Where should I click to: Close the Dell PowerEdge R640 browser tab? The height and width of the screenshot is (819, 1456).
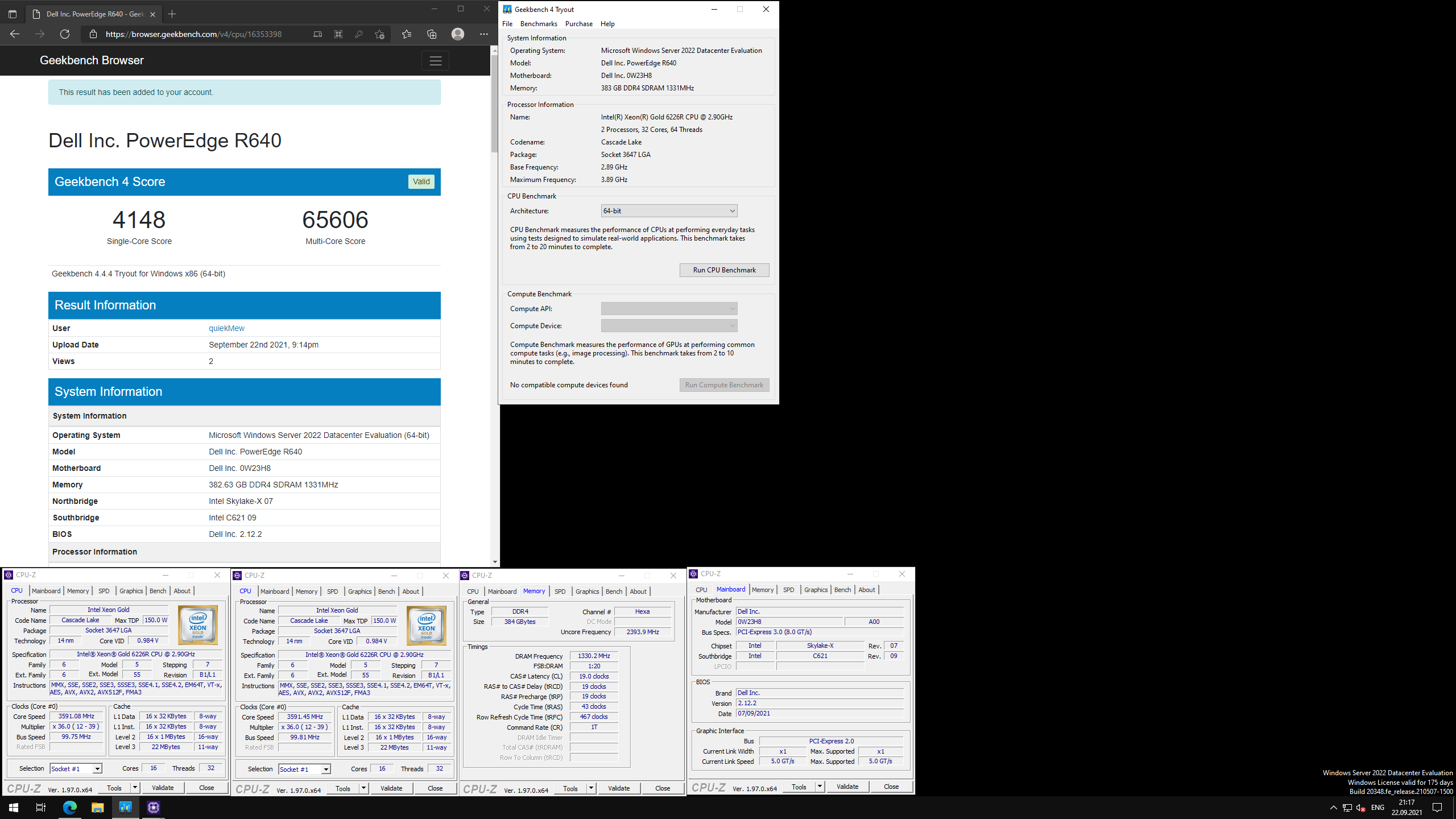152,14
